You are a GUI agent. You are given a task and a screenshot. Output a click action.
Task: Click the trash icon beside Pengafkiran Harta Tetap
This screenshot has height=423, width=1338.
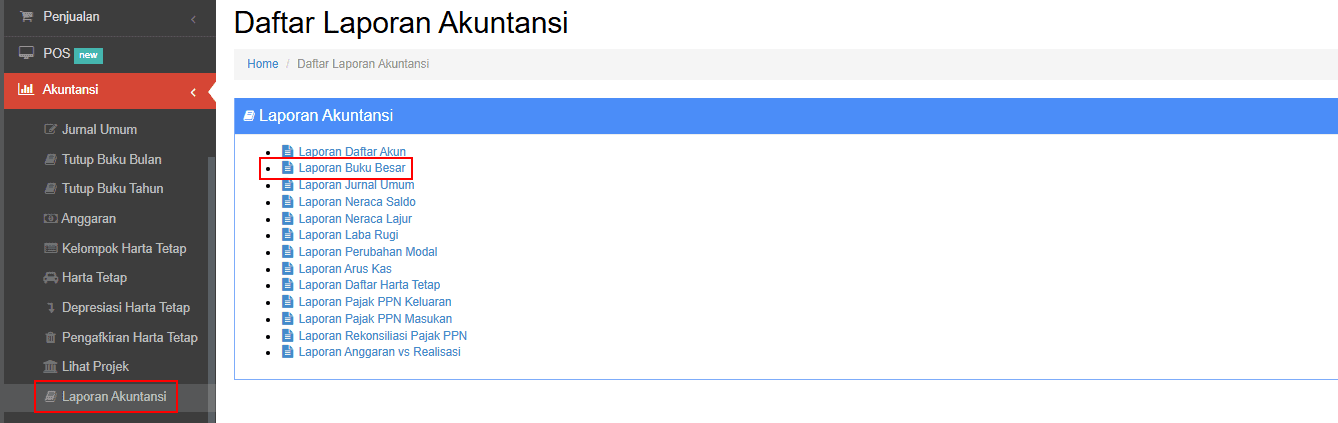tap(51, 338)
